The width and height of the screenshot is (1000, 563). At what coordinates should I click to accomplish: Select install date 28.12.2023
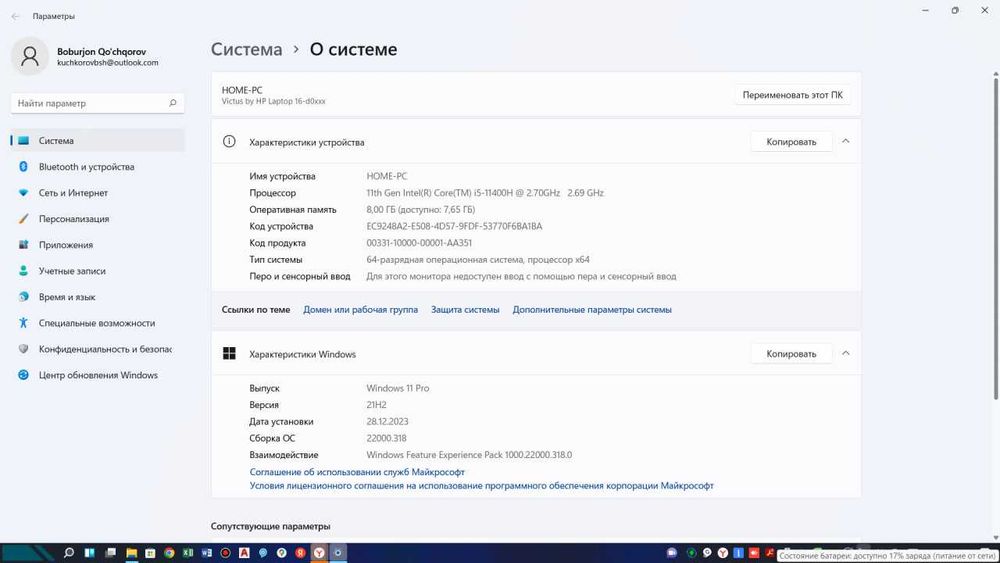click(x=387, y=421)
